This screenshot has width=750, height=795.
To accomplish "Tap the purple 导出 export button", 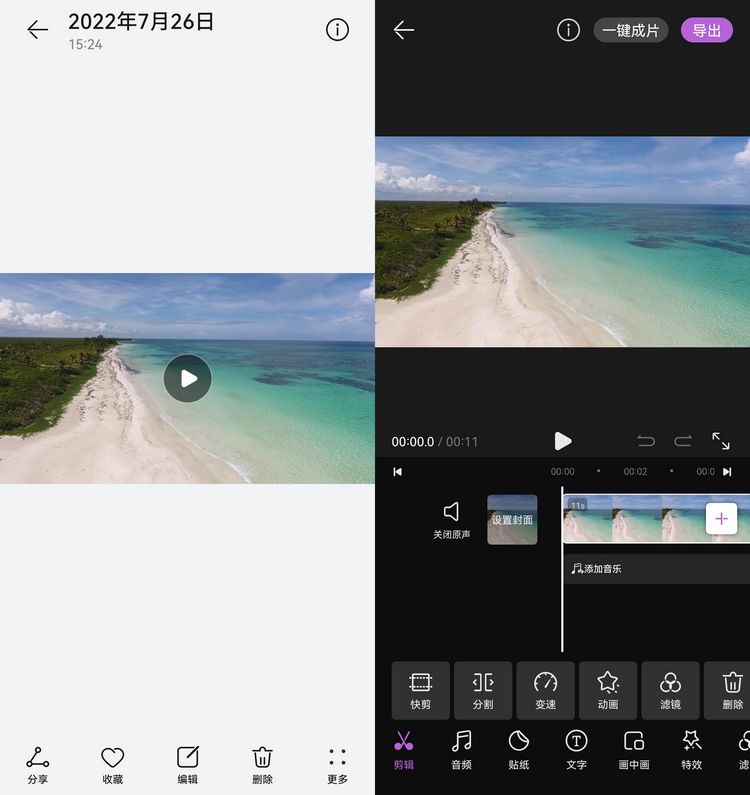I will (x=707, y=30).
